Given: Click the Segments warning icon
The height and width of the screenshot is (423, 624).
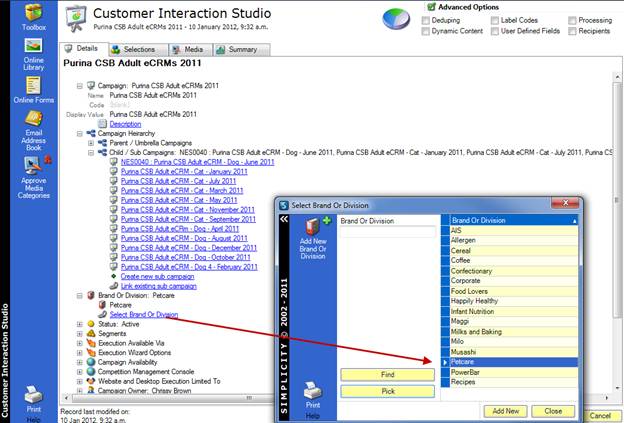Looking at the screenshot, I should (x=91, y=333).
